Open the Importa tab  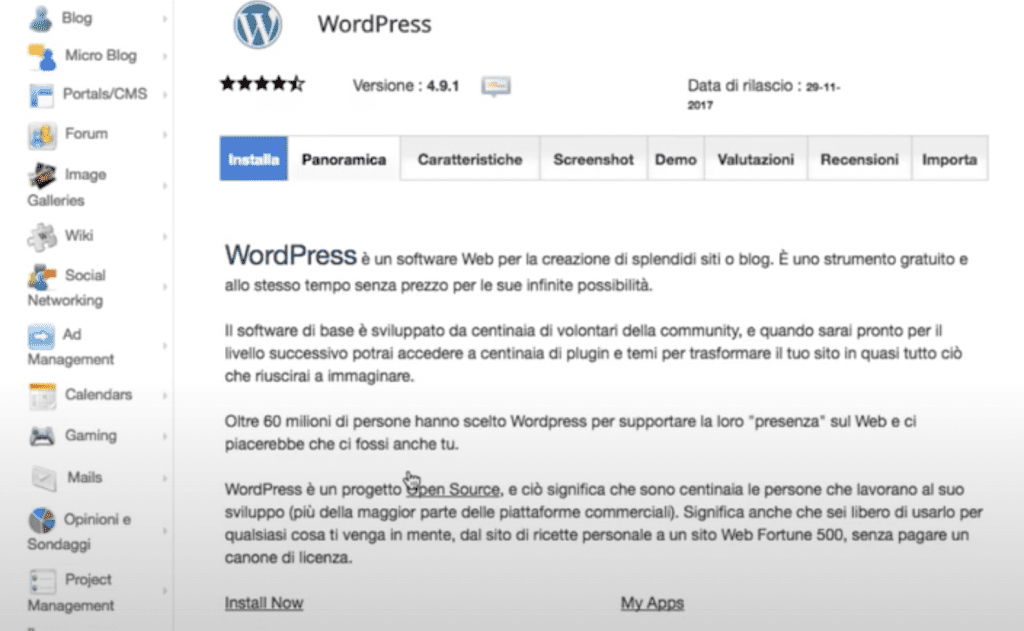[x=950, y=159]
